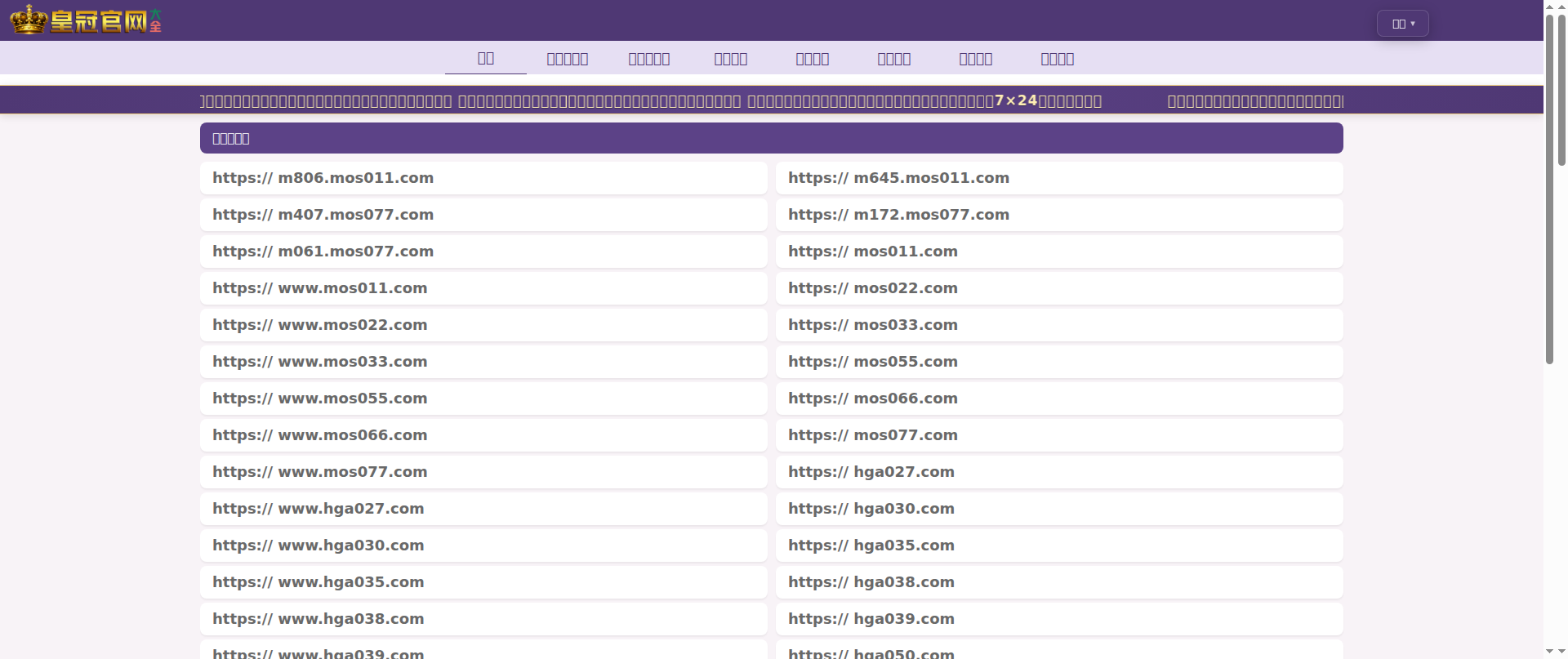
Task: Go to https:// www.hga038.com
Action: pos(483,619)
